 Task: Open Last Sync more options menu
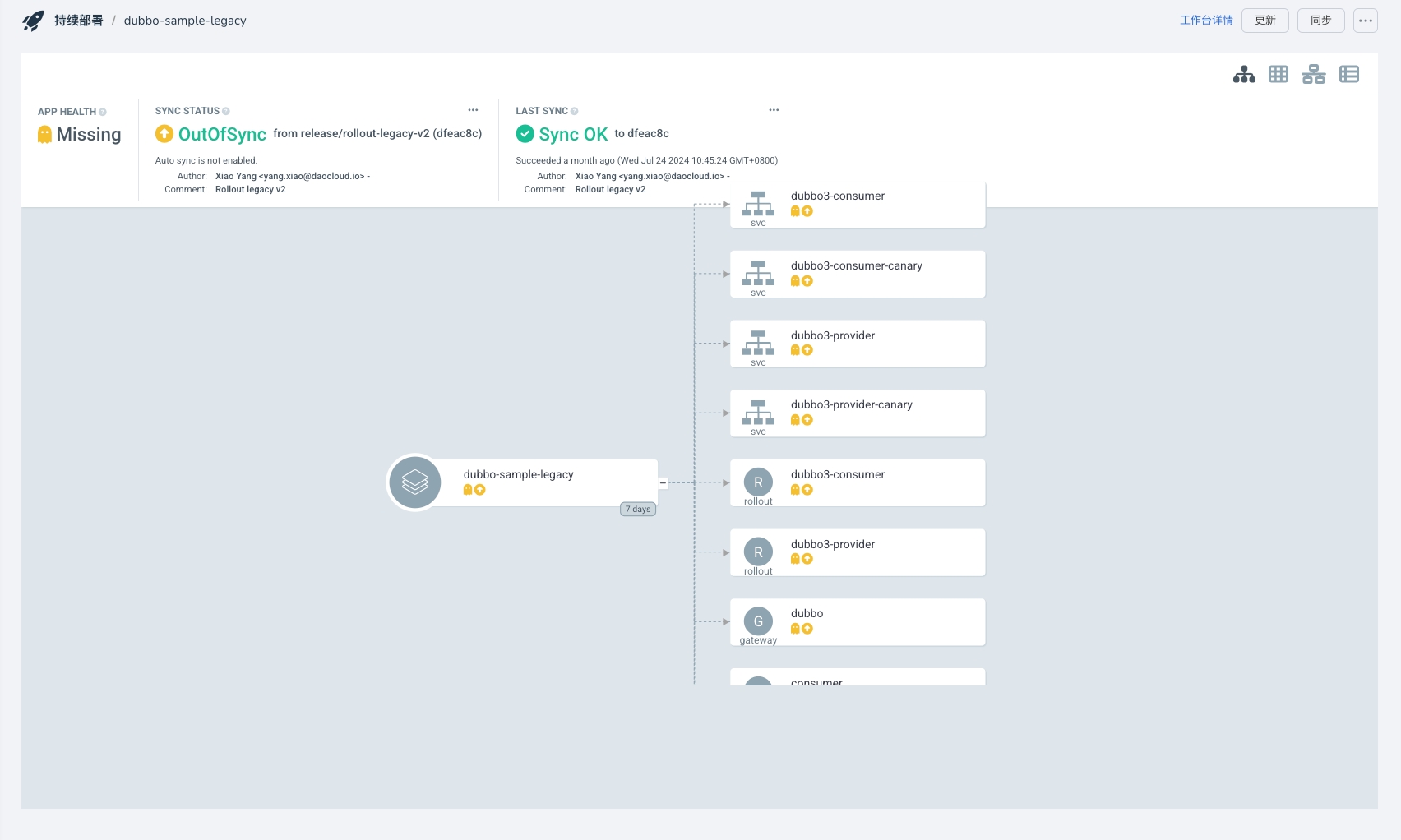774,110
